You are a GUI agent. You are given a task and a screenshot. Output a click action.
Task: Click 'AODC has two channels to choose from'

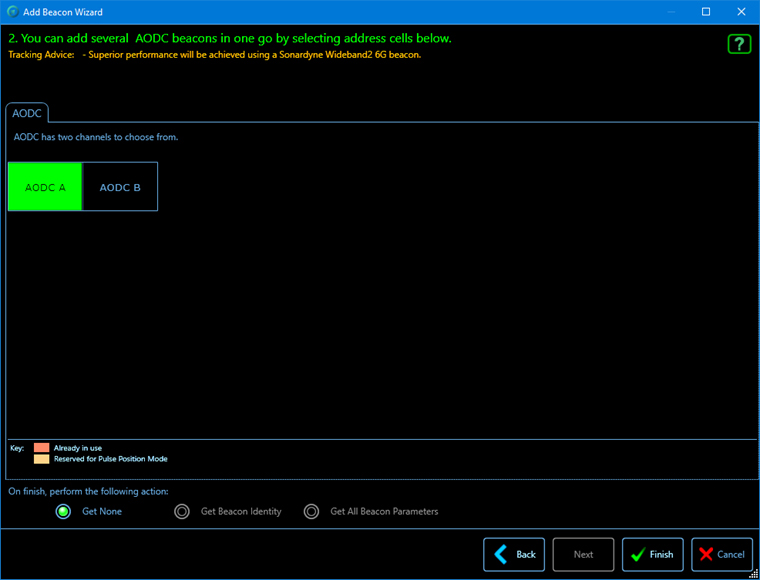[x=96, y=137]
